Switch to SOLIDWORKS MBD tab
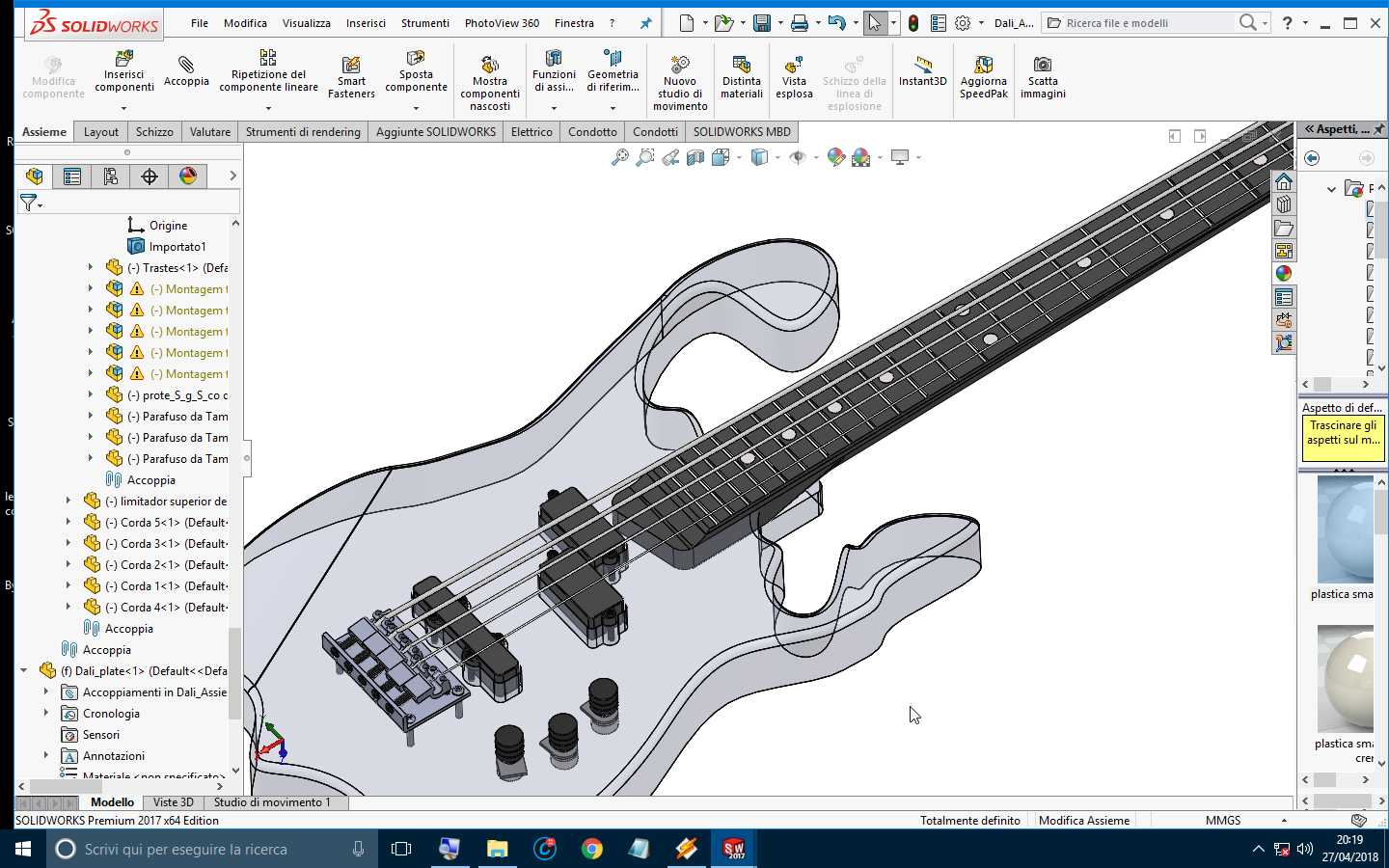This screenshot has height=868, width=1389. (x=742, y=132)
